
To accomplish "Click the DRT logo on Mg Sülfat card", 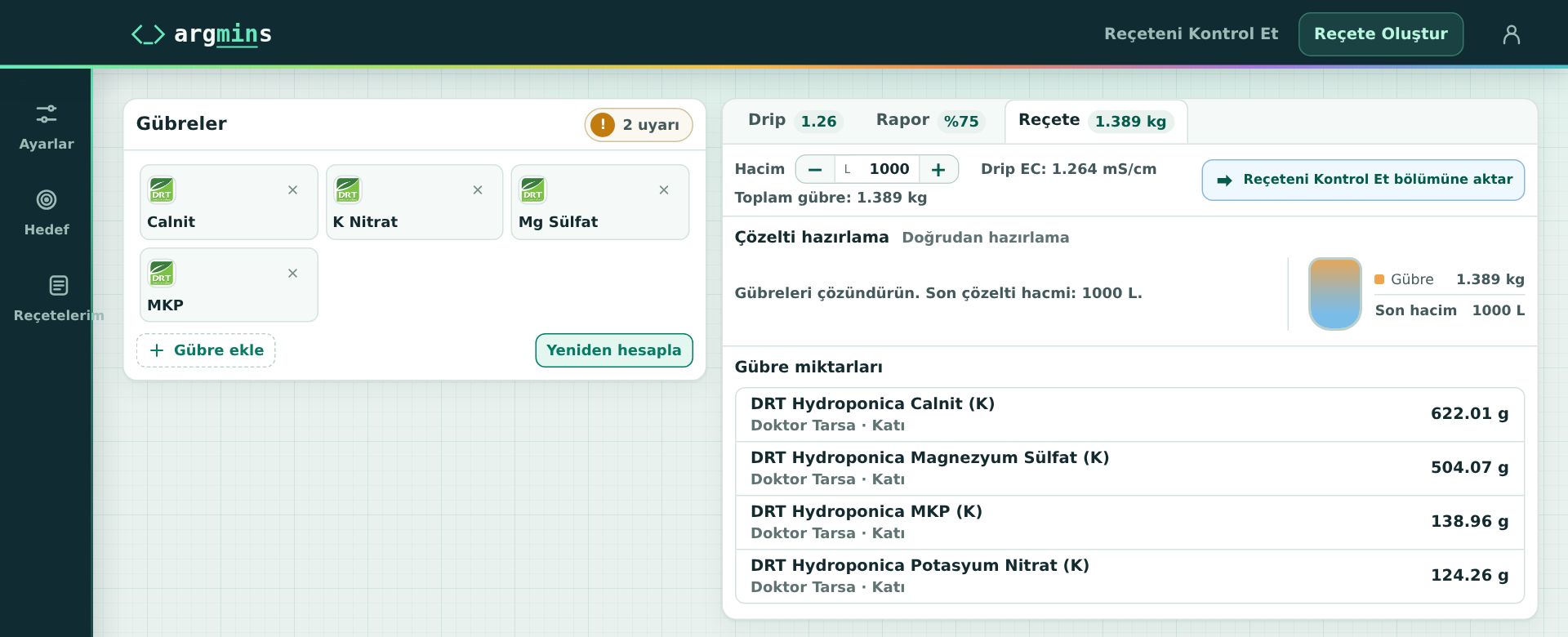I will pyautogui.click(x=532, y=189).
